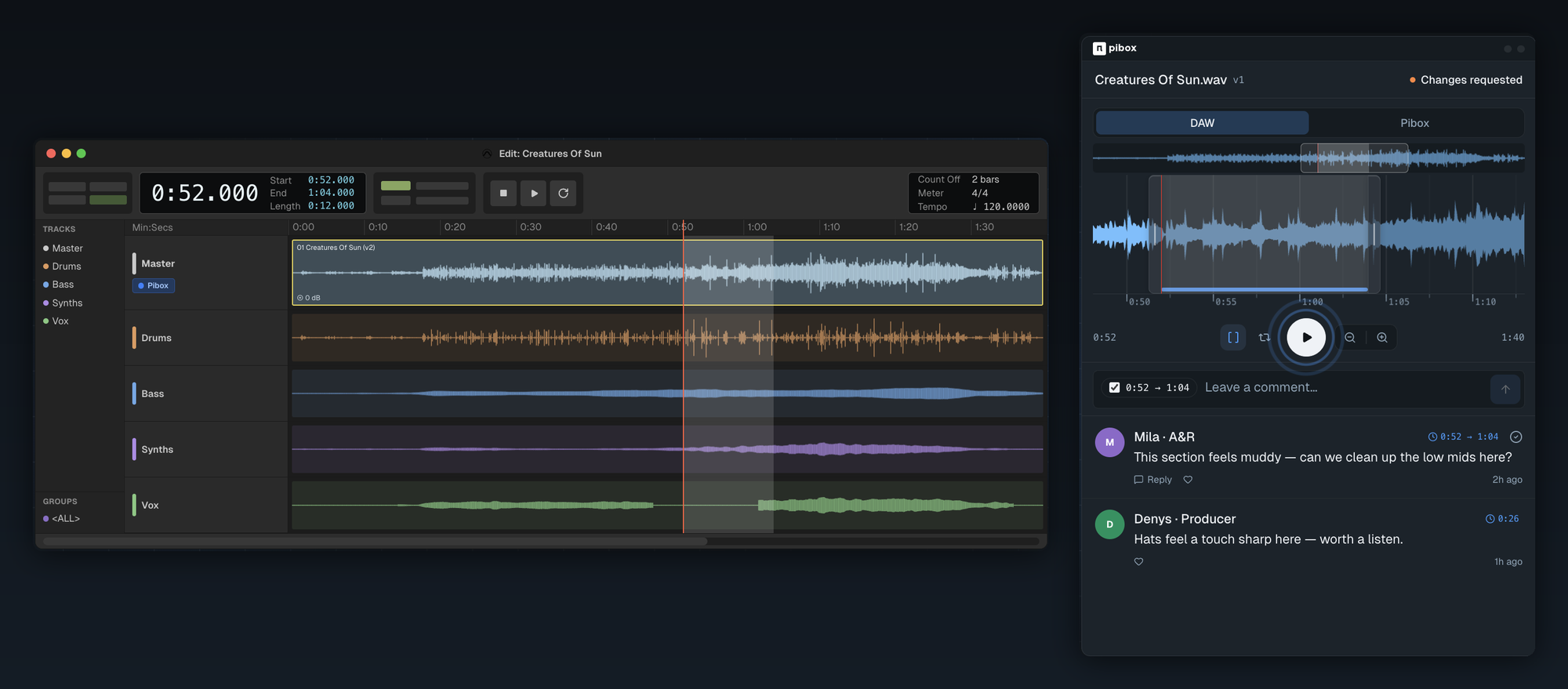Click the Drums waveform region
Image resolution: width=1568 pixels, height=689 pixels.
(667, 338)
